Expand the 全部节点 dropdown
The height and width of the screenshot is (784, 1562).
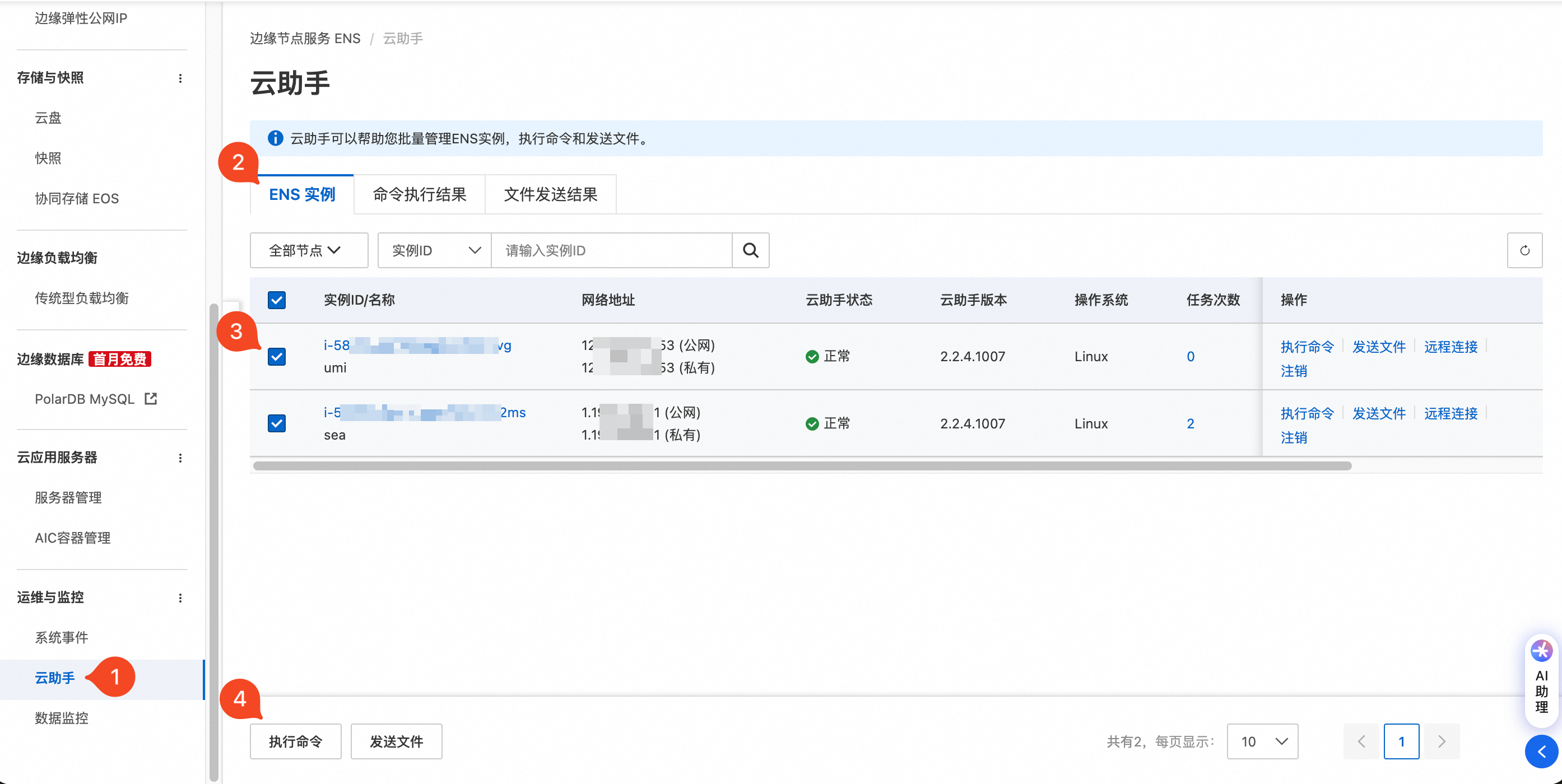pyautogui.click(x=309, y=250)
